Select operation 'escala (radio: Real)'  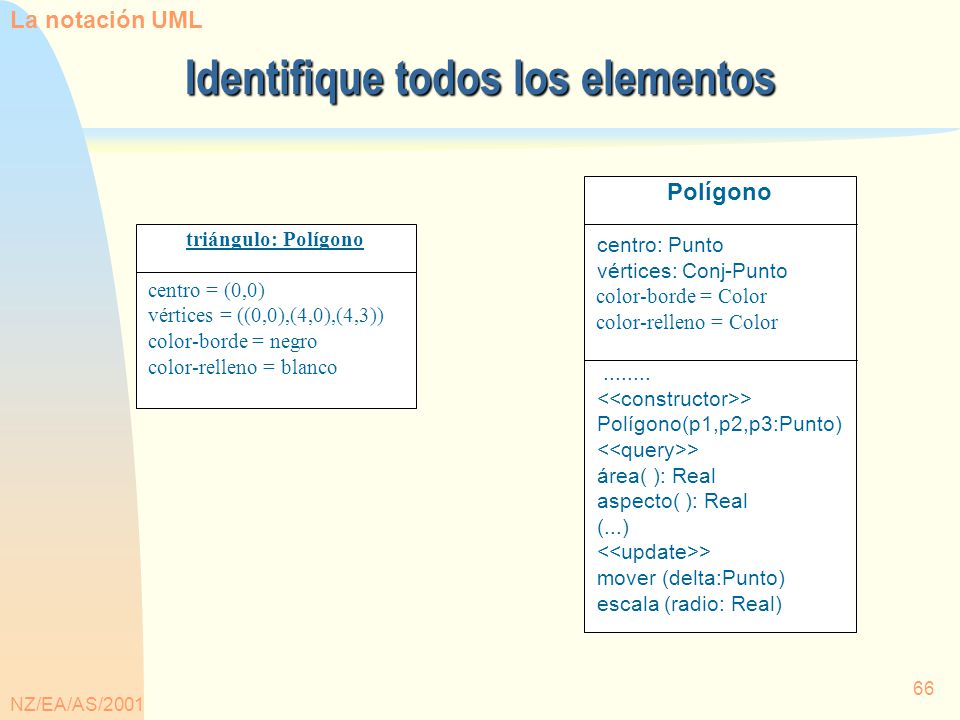[689, 604]
